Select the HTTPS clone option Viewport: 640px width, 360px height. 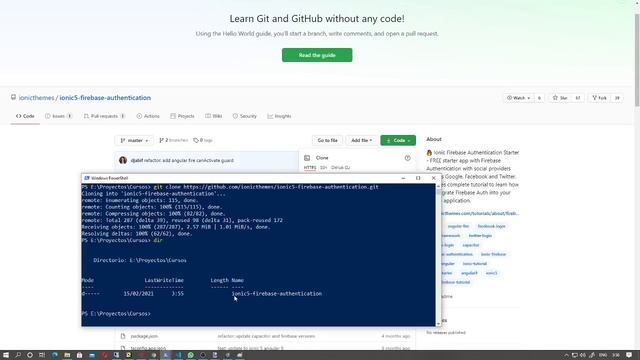(310, 167)
